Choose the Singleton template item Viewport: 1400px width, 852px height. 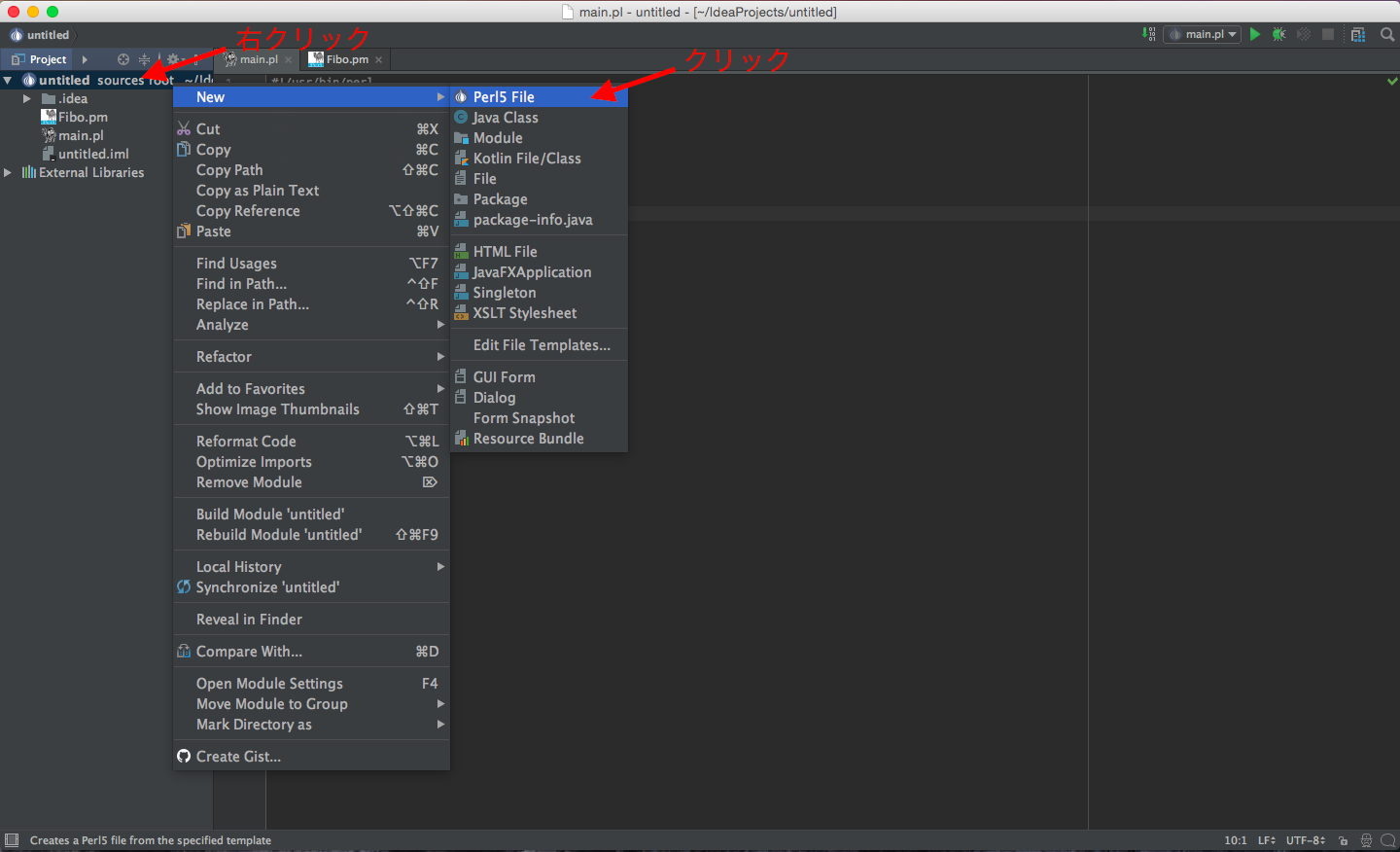[539, 293]
